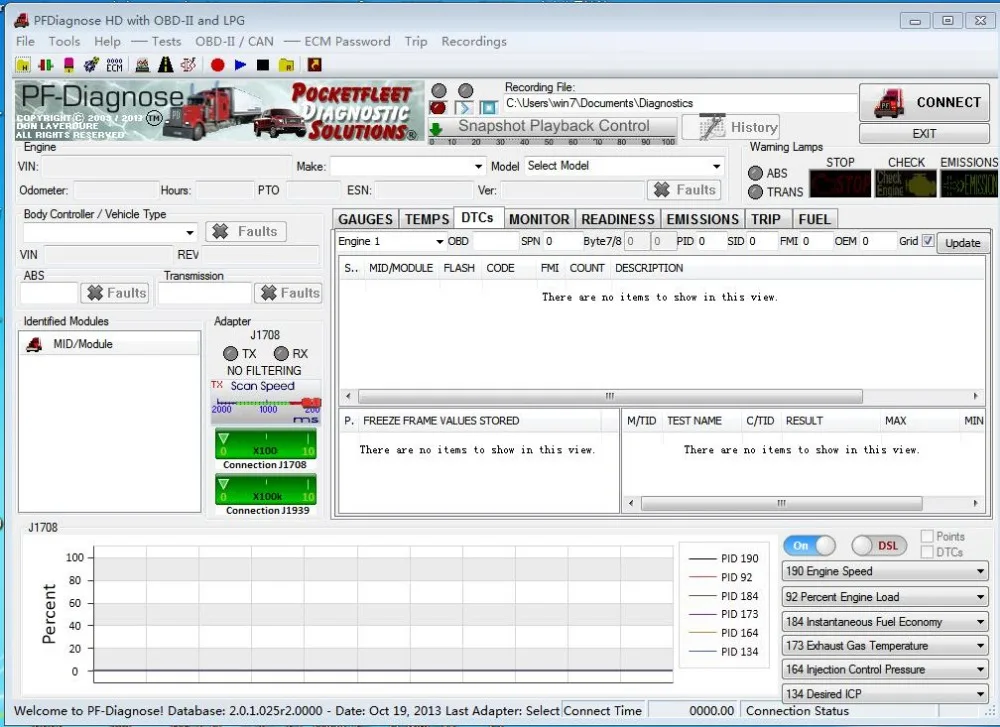Toggle the DSL switch
The width and height of the screenshot is (1000, 727).
click(x=879, y=545)
